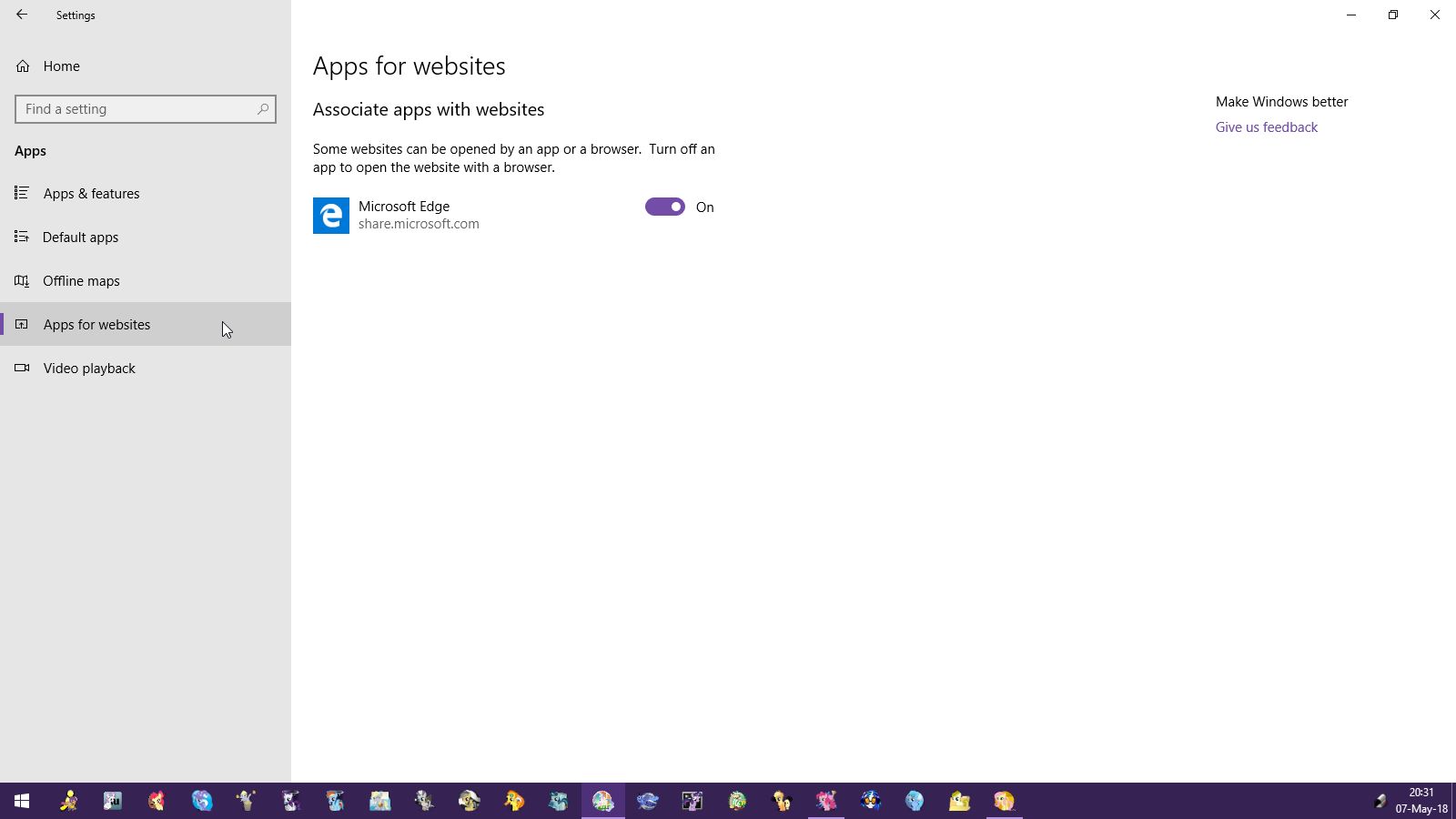Screen dimensions: 1456x819
Task: Go back using the Settings back arrow
Action: [22, 15]
